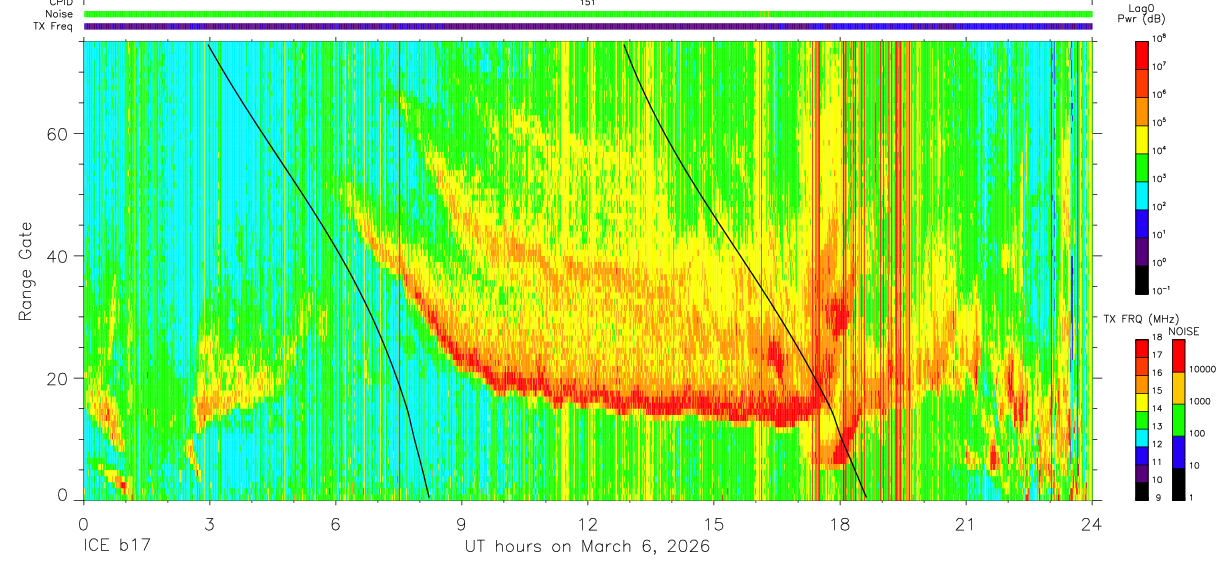The height and width of the screenshot is (567, 1228).
Task: Click the x-axis tick label '21'
Action: coord(966,524)
